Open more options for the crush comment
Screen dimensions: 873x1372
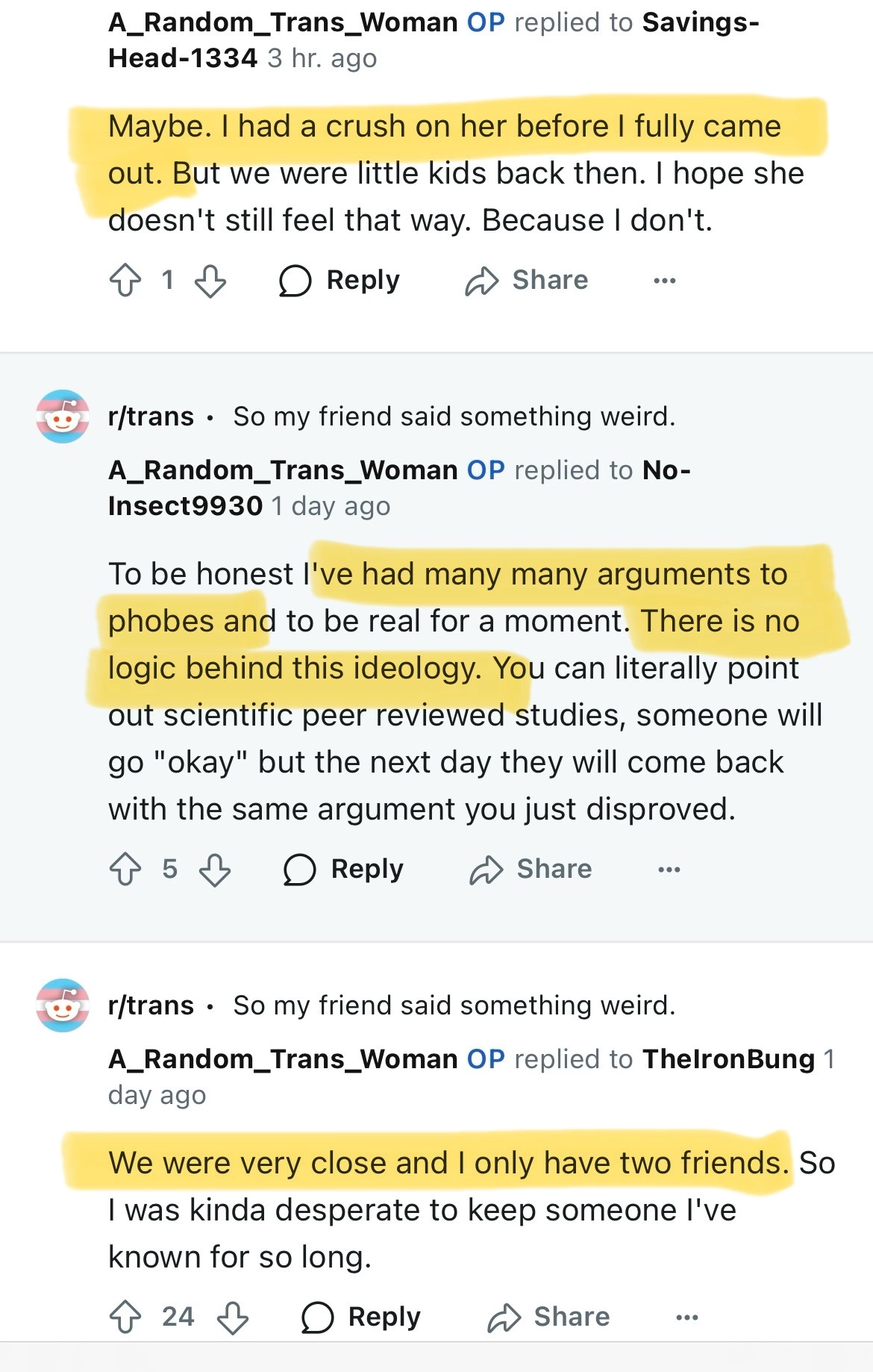[x=664, y=281]
